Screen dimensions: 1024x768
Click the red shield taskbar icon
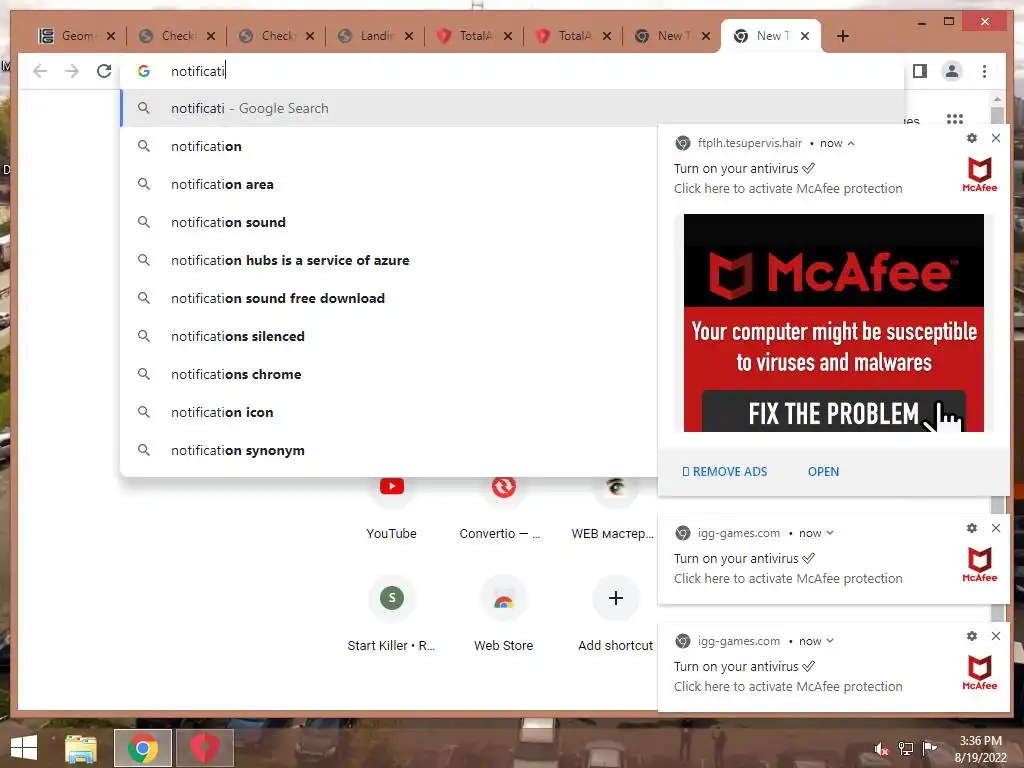204,748
